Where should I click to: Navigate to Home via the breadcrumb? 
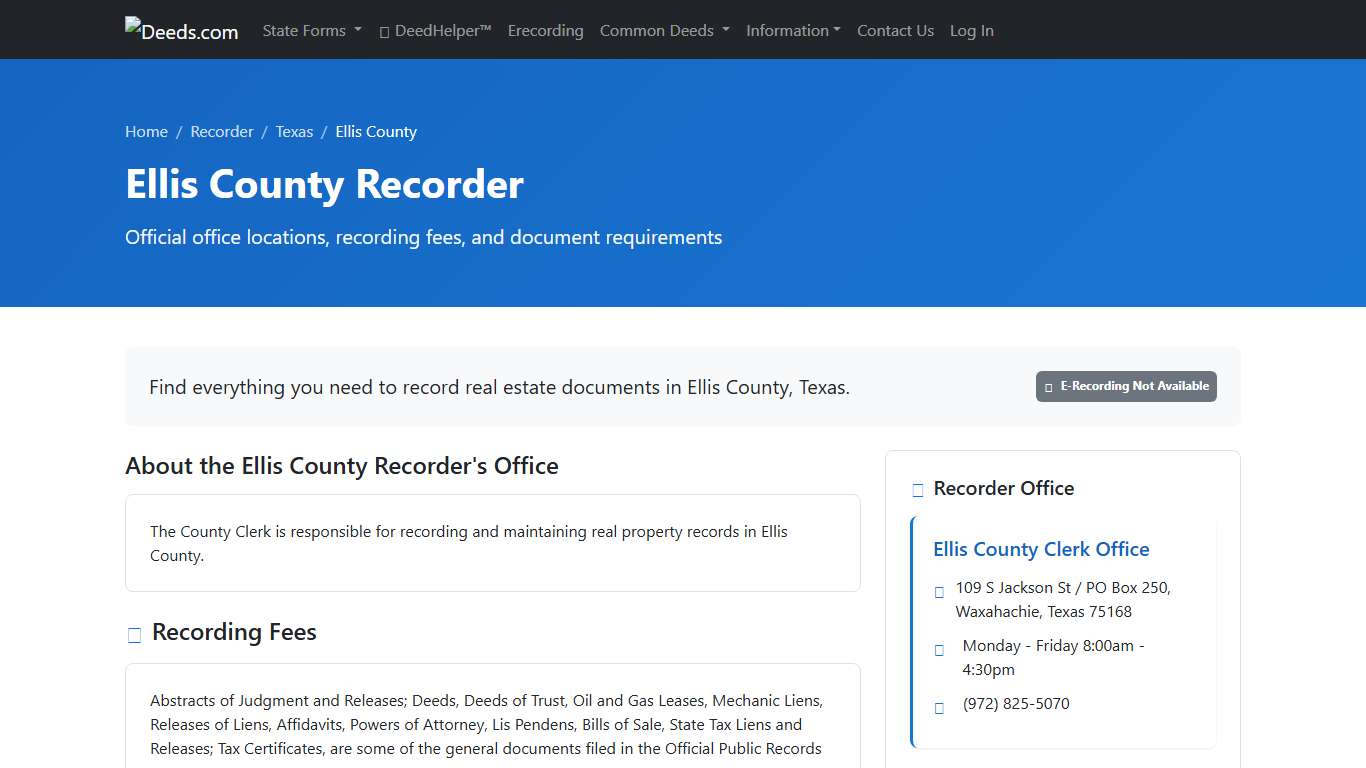146,131
